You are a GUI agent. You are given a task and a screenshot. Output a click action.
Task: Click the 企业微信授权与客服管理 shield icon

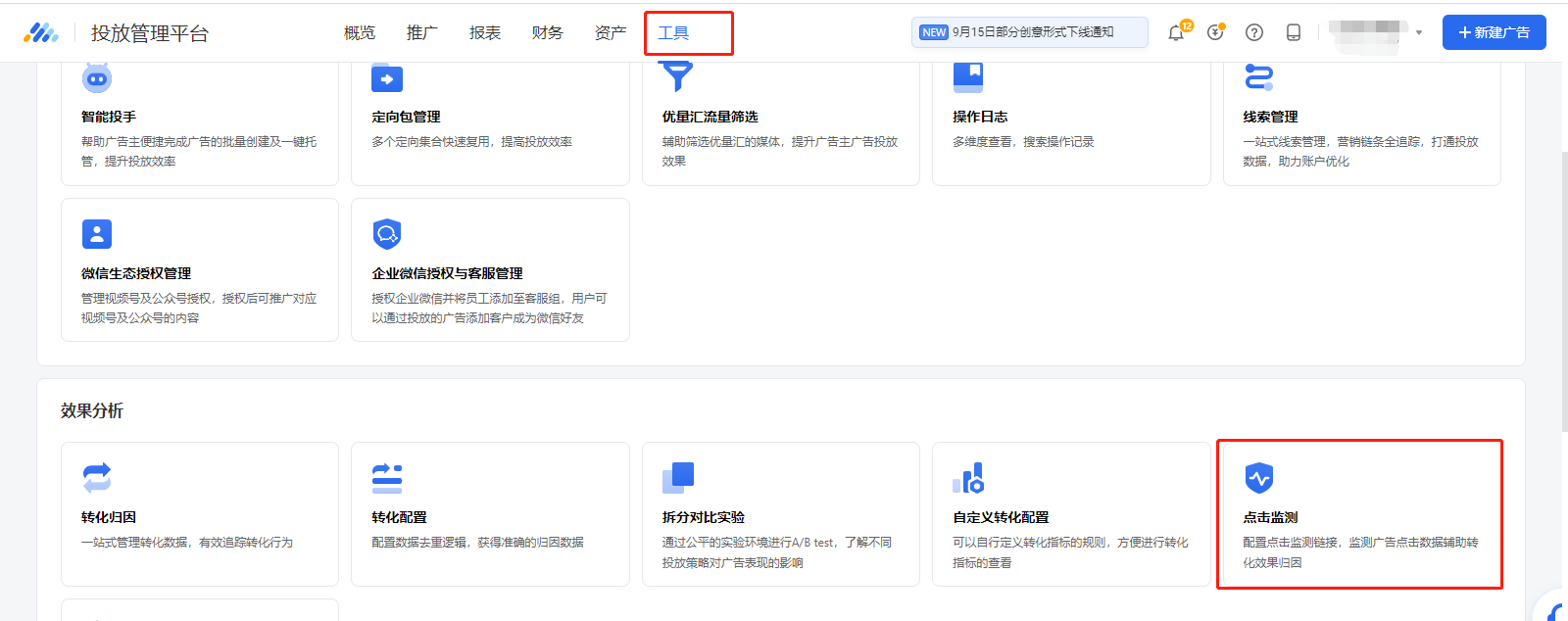[387, 234]
